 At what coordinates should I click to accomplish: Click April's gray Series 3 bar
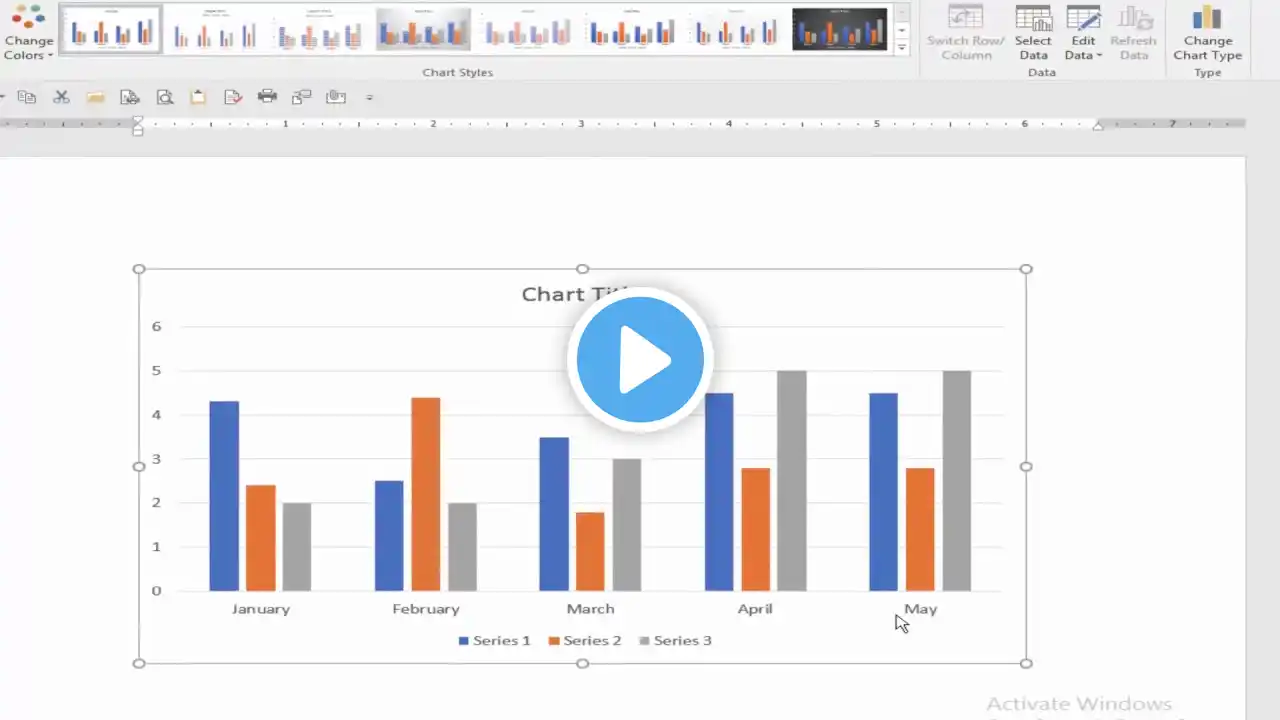[792, 481]
